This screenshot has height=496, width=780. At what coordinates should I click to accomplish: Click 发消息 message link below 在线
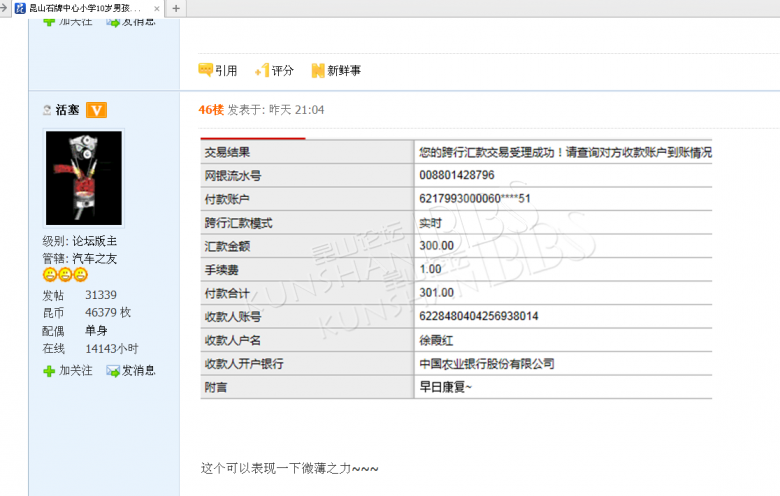[x=139, y=371]
